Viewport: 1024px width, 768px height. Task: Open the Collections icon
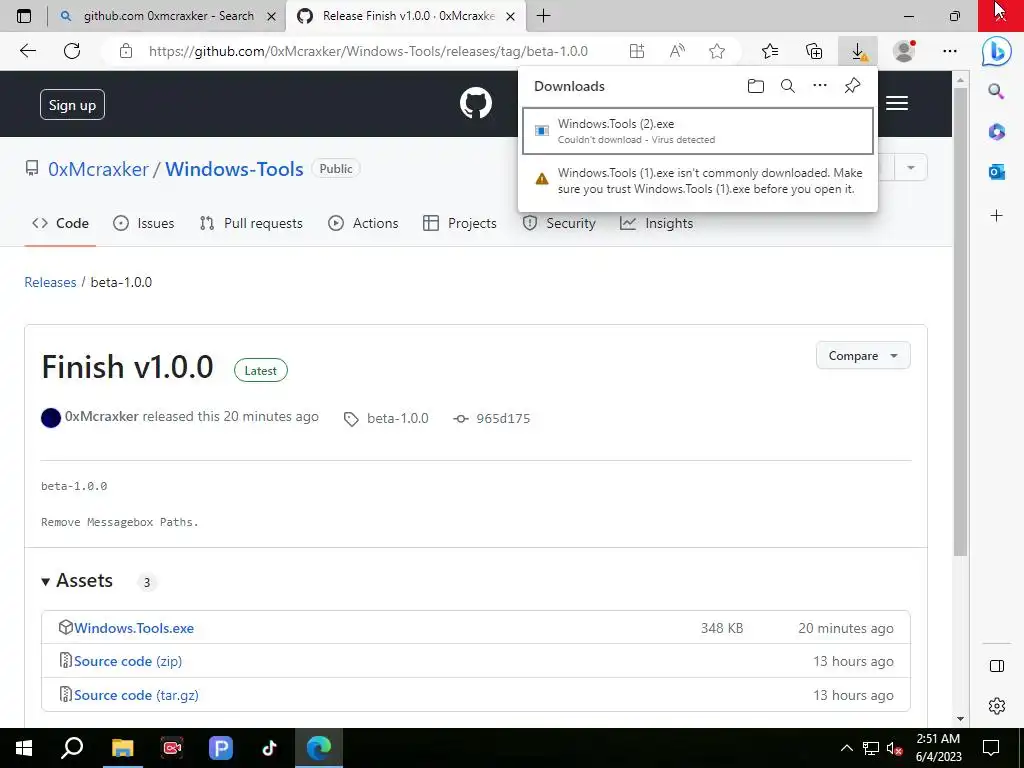click(x=814, y=51)
